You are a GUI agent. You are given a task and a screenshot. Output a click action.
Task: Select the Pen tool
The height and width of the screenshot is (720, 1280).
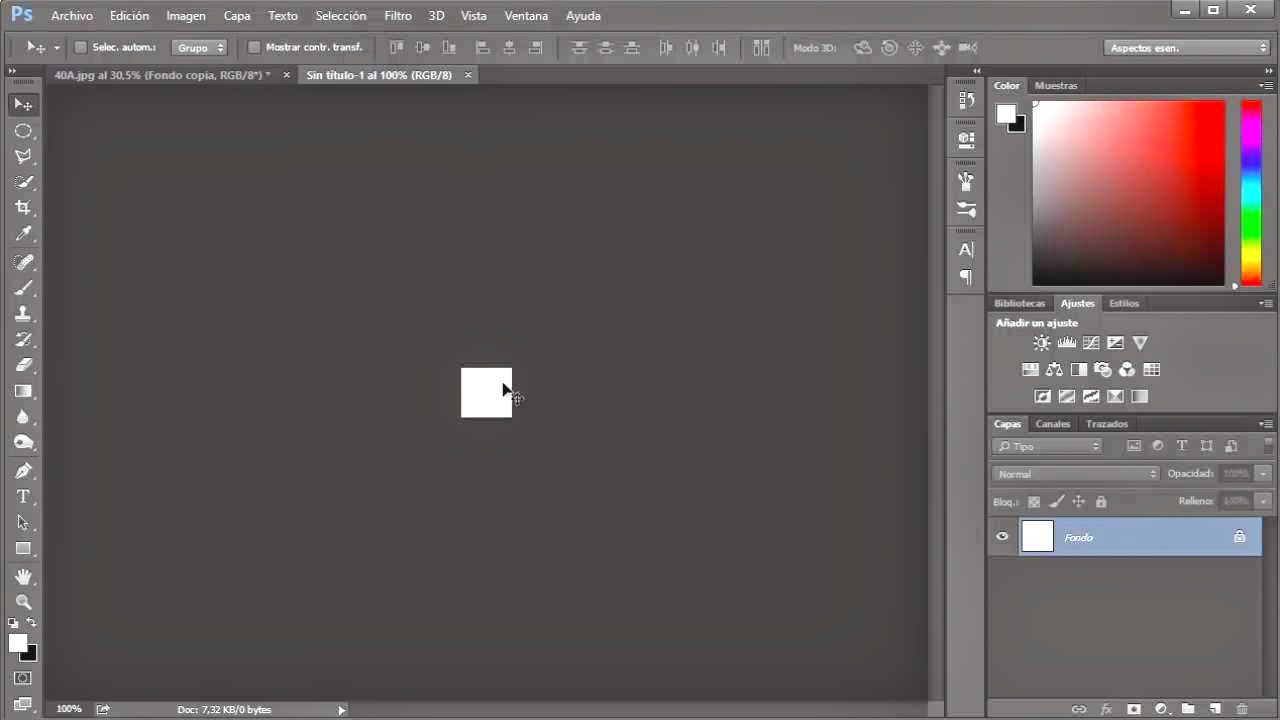click(23, 471)
